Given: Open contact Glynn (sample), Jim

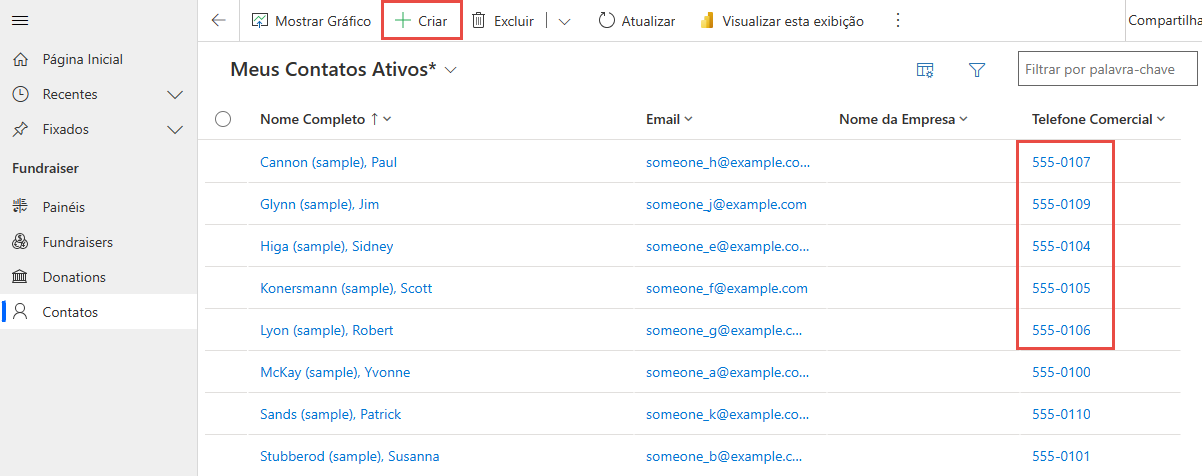Looking at the screenshot, I should pos(319,204).
